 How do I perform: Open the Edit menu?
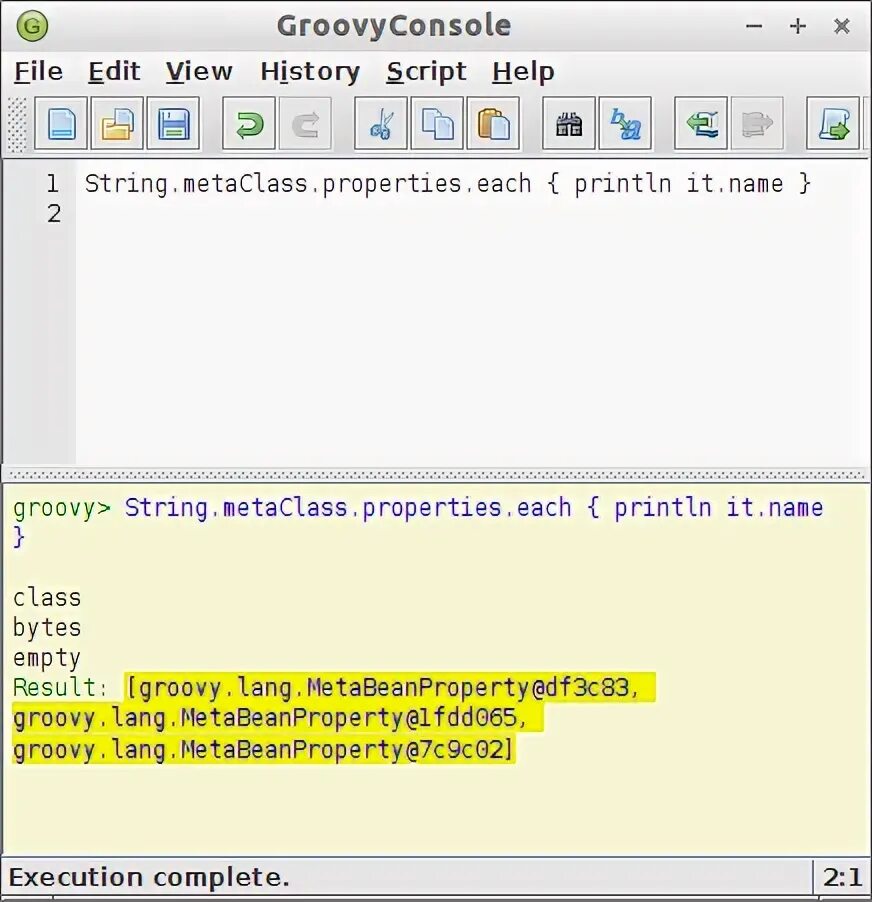point(114,72)
